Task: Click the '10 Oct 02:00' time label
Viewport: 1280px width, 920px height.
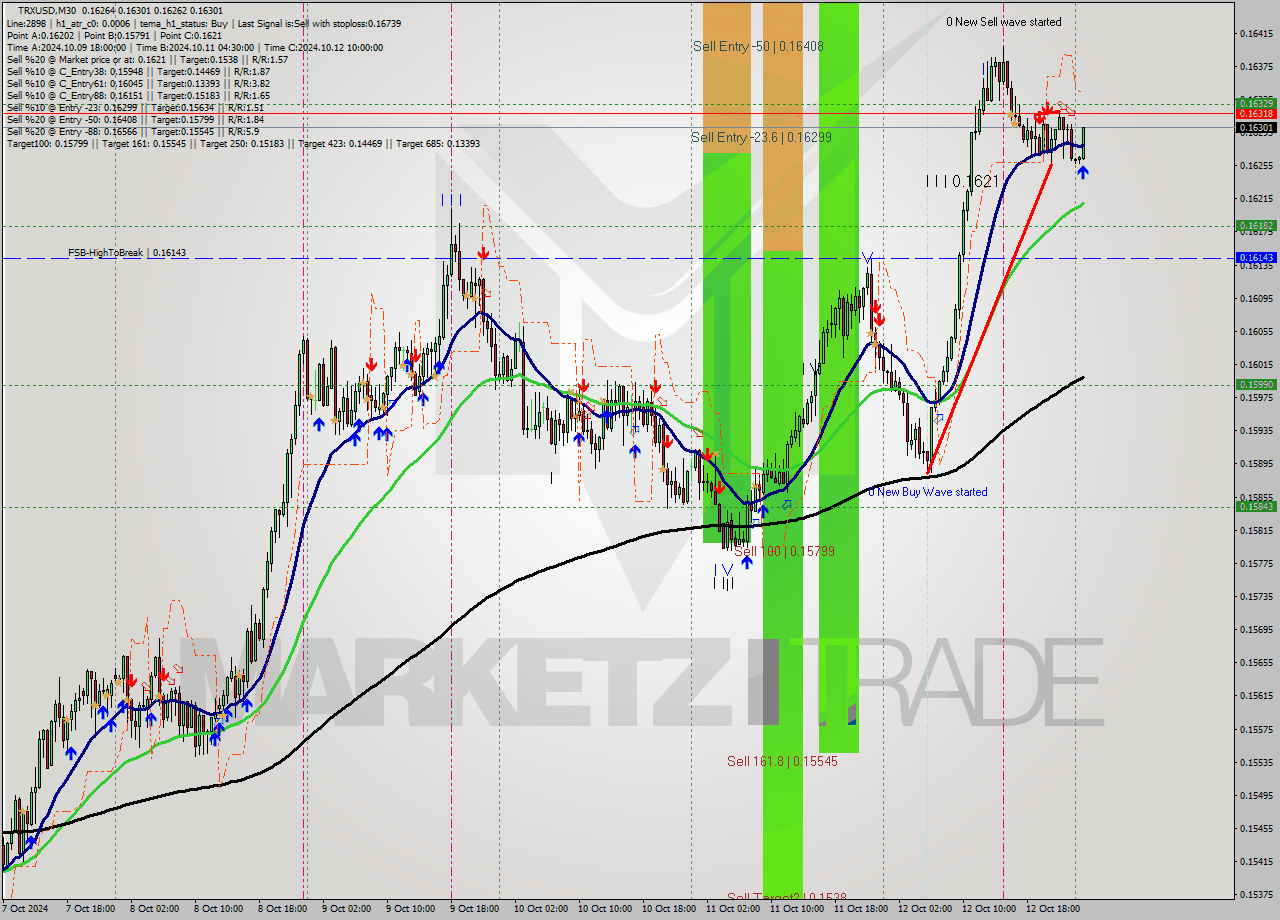Action: coord(540,909)
